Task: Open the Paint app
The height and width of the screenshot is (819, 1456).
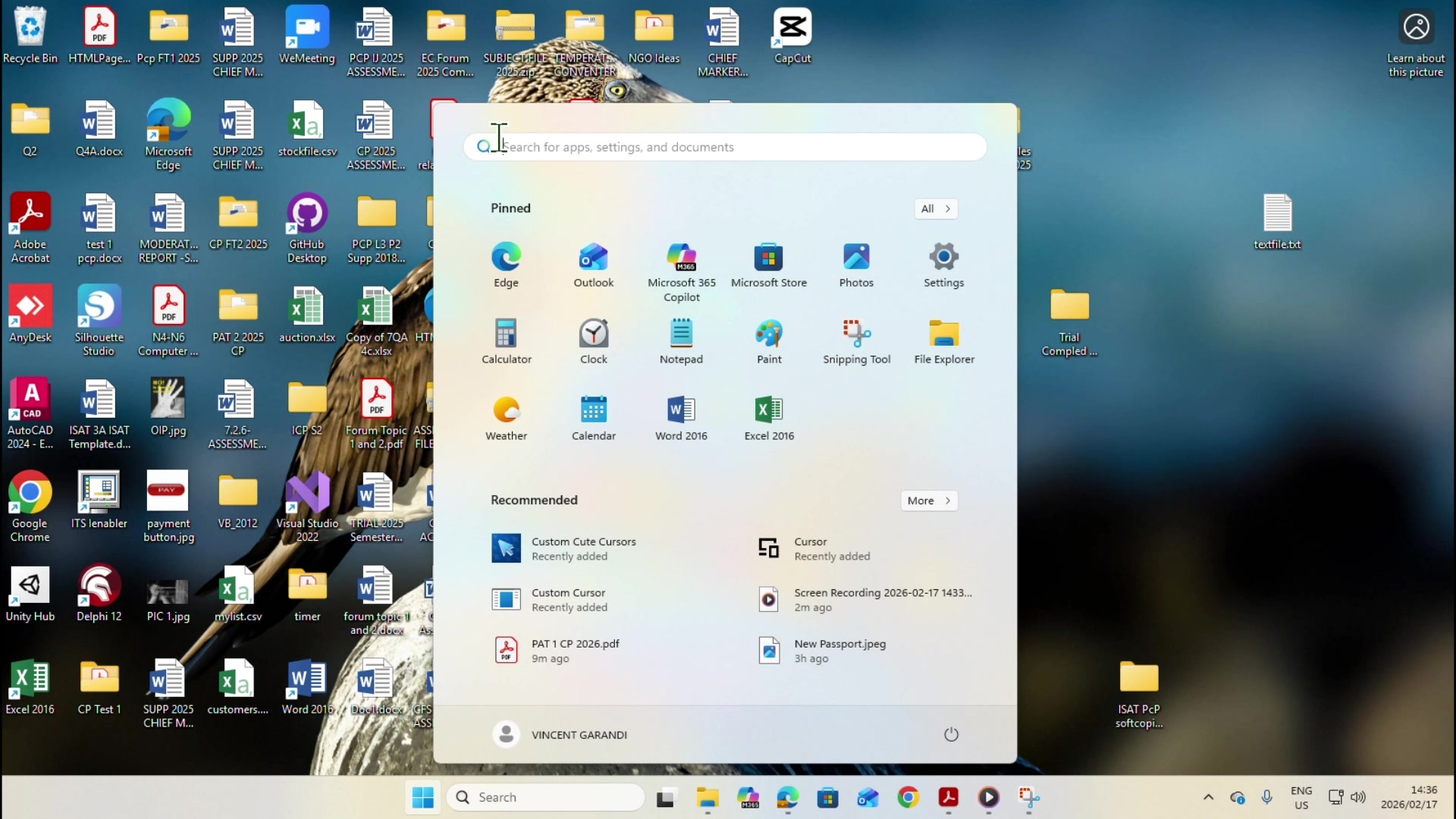Action: [768, 342]
